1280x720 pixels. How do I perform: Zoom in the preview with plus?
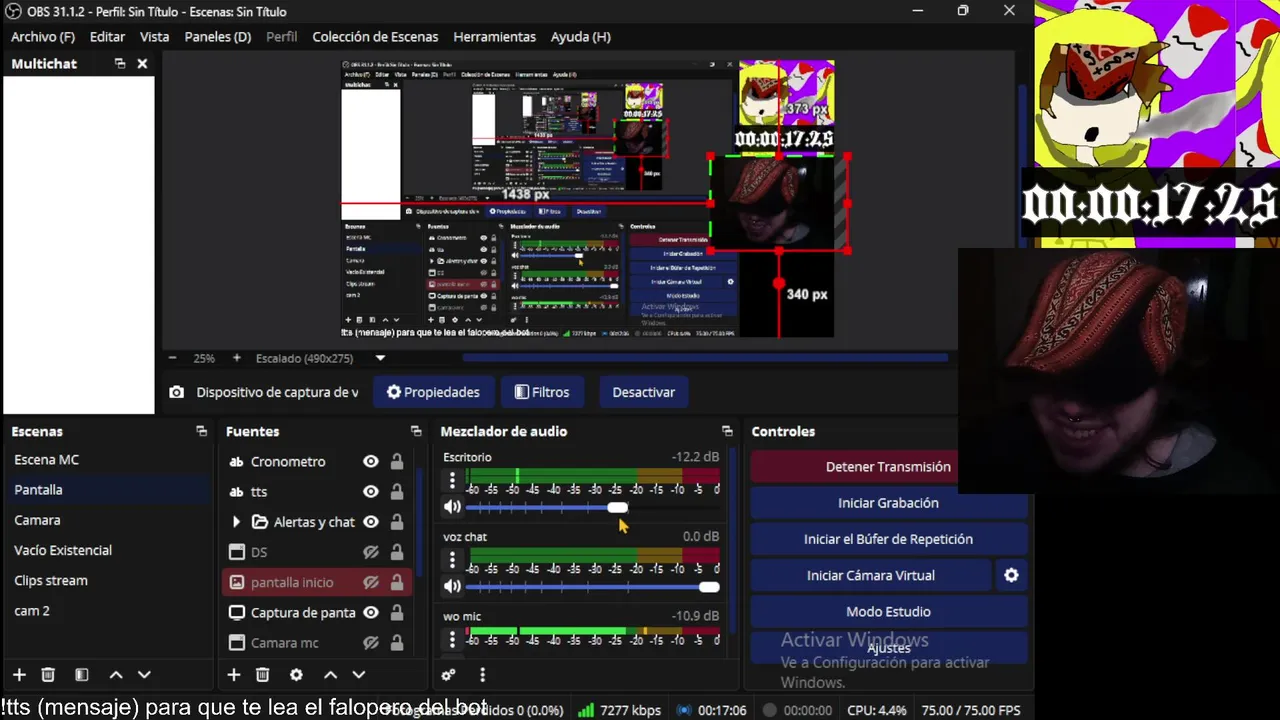(x=236, y=358)
